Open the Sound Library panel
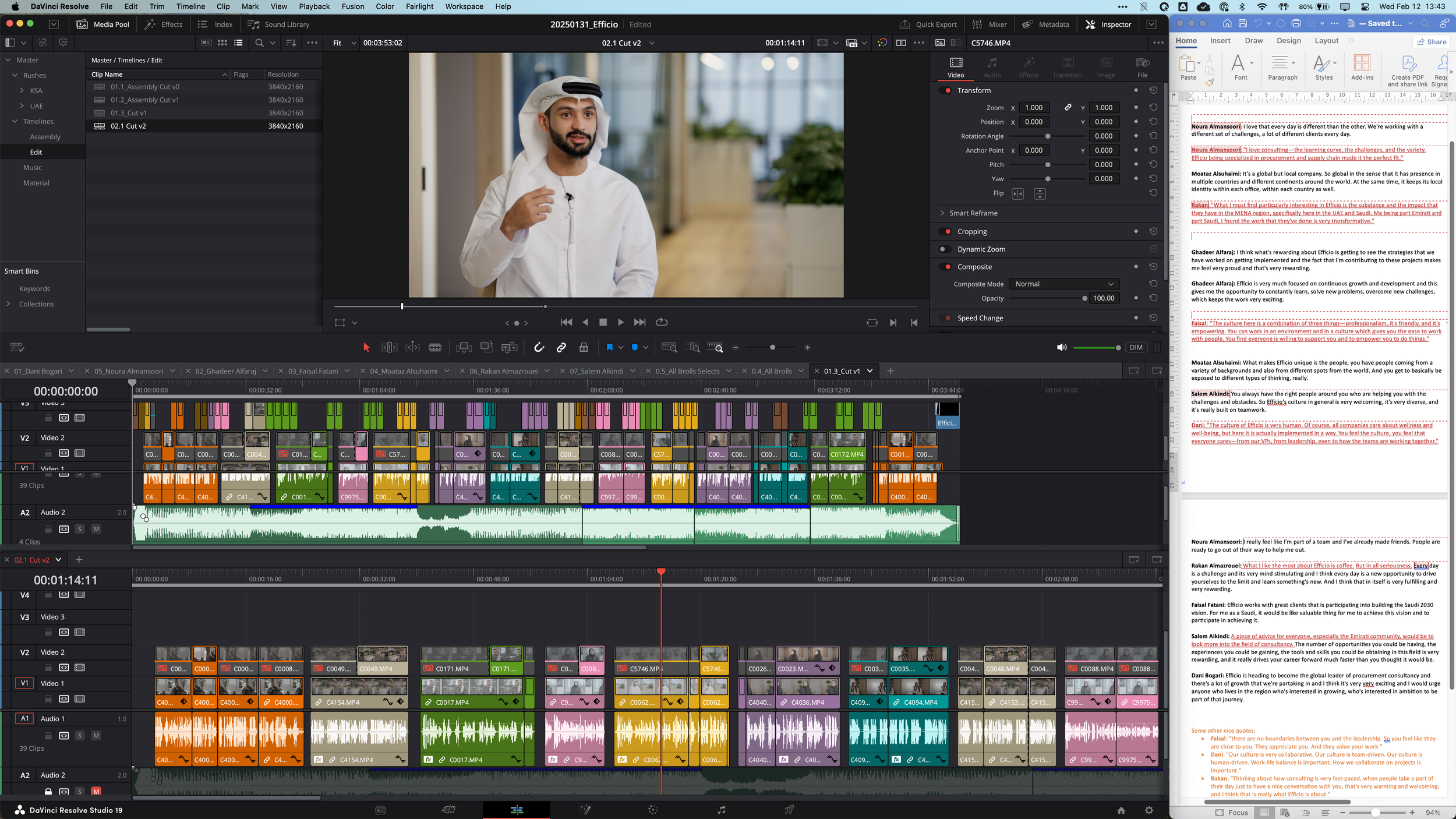Screen dimensions: 1456x819 pos(278,24)
